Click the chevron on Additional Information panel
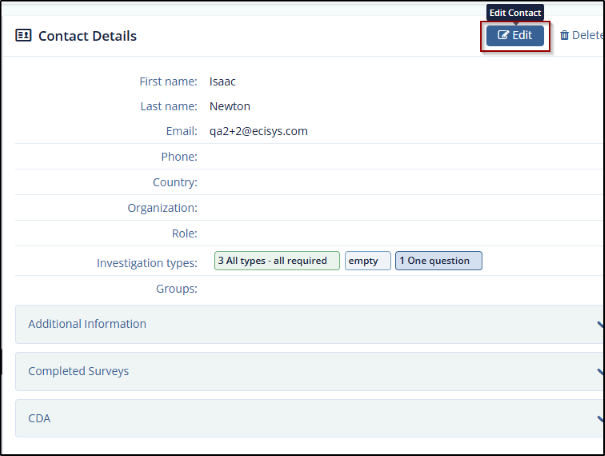Viewport: 605px width, 456px height. [x=599, y=324]
